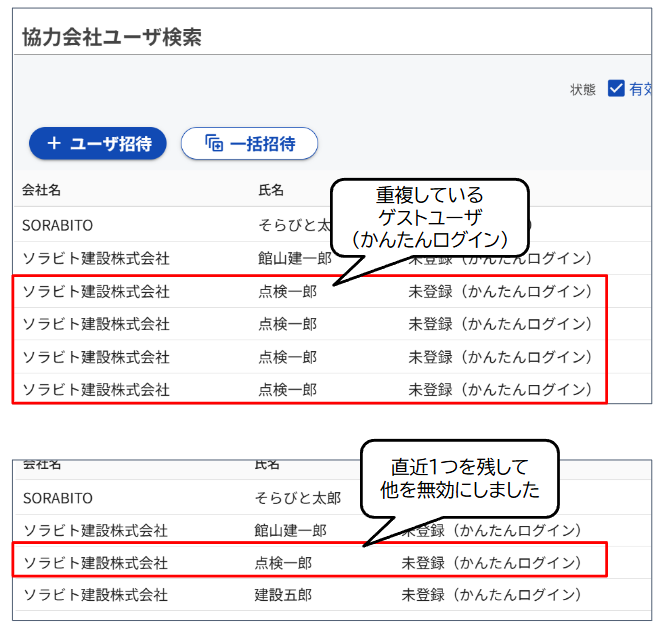This screenshot has width=663, height=630.
Task: Select そらびと太郎 name in the lower table
Action: [297, 498]
